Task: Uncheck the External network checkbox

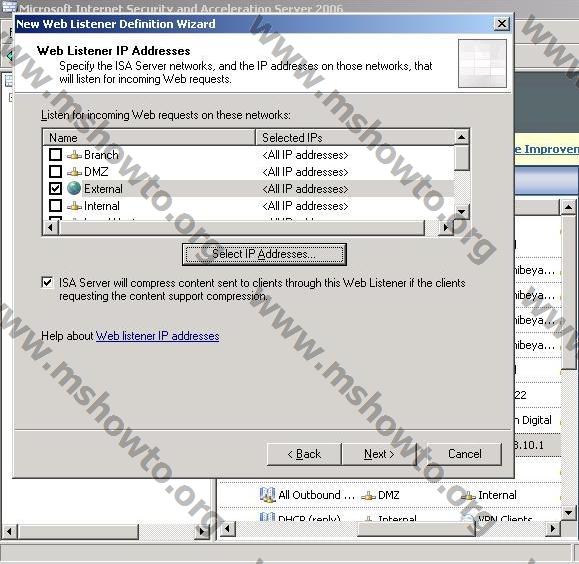Action: (55, 188)
